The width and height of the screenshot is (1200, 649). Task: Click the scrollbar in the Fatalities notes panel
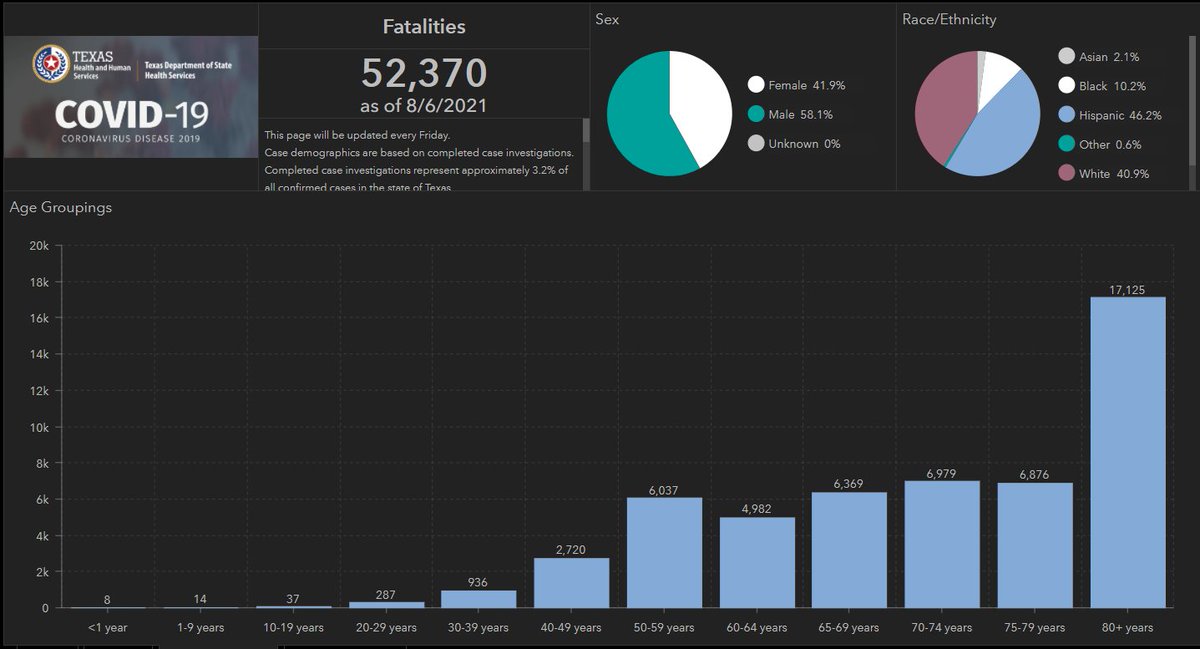click(x=586, y=130)
